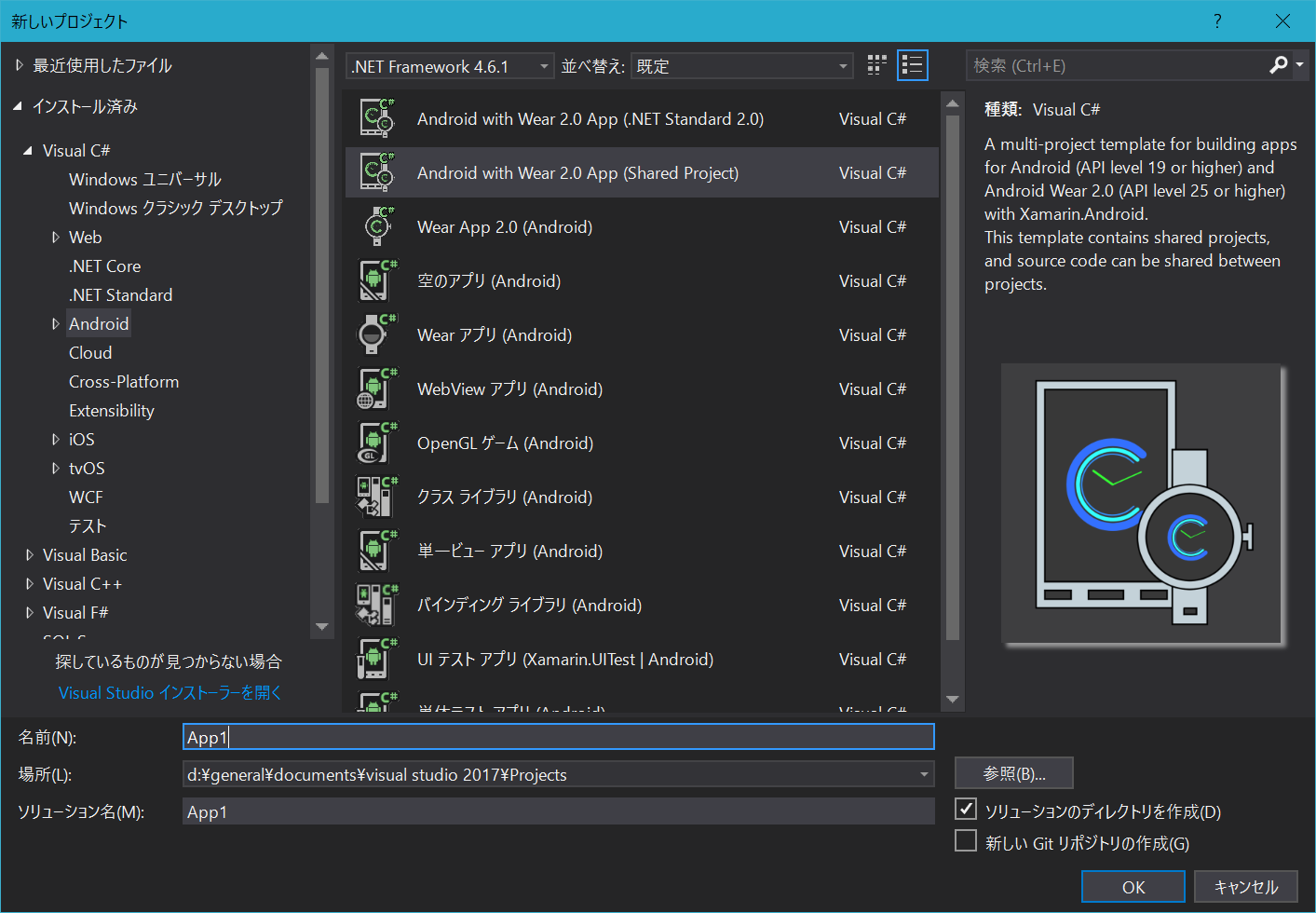The image size is (1316, 913).
Task: Expand the Android tree node arrow
Action: pos(55,323)
